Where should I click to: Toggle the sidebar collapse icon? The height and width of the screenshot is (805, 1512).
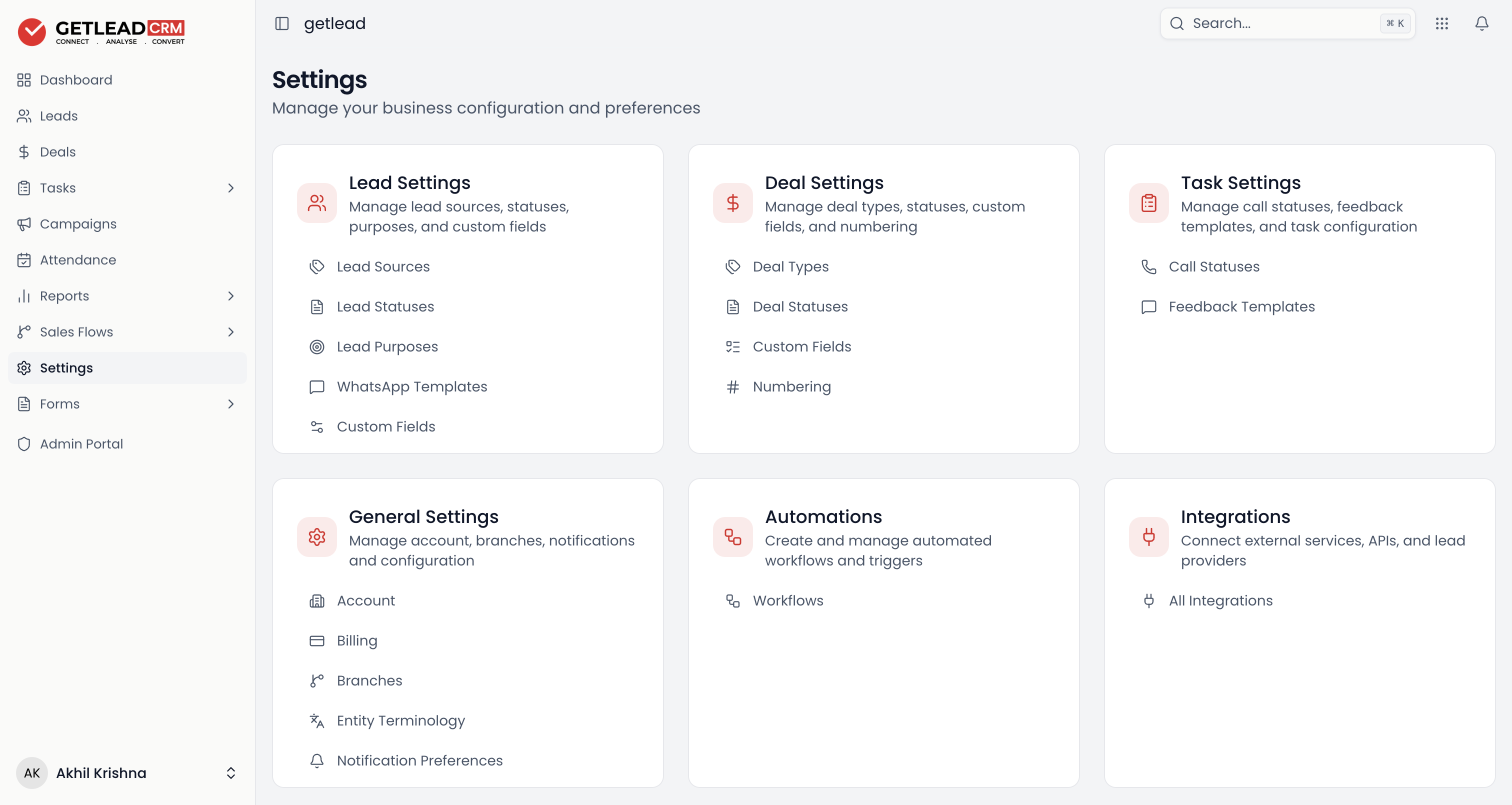[281, 23]
